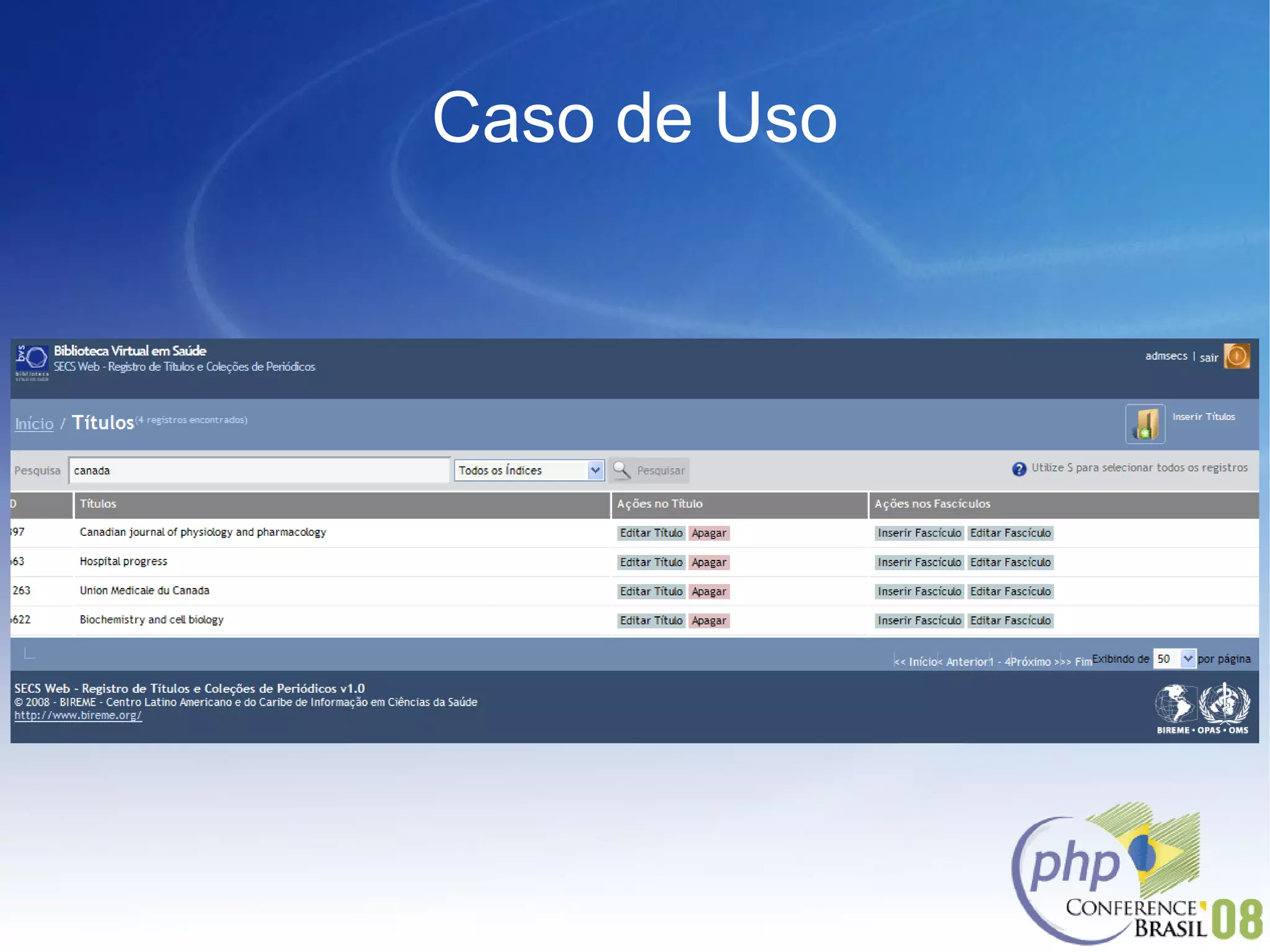Click the Pesquisar button
Screen dimensions: 1270x952
point(649,470)
